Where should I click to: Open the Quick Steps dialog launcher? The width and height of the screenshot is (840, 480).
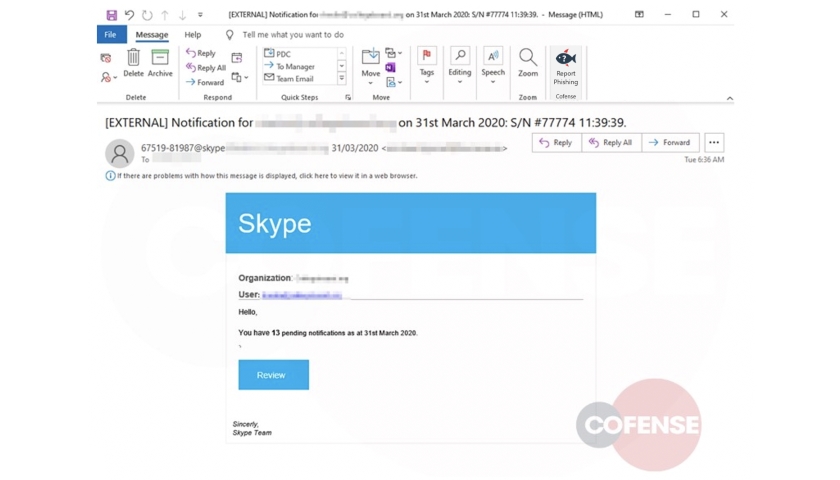348,97
